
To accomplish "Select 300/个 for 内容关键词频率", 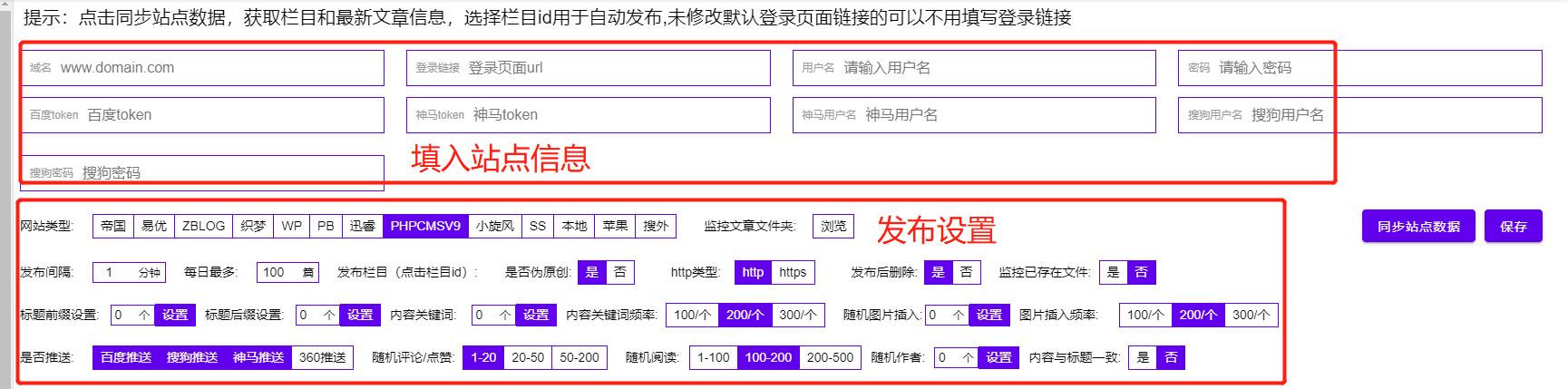I will [797, 315].
